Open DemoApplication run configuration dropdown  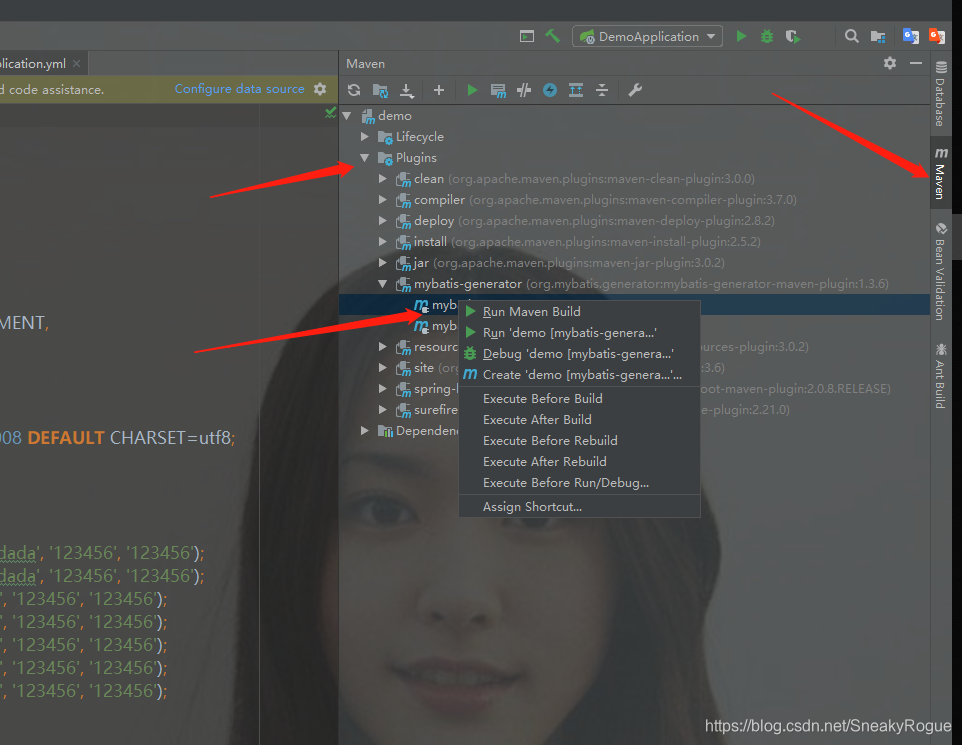click(647, 36)
